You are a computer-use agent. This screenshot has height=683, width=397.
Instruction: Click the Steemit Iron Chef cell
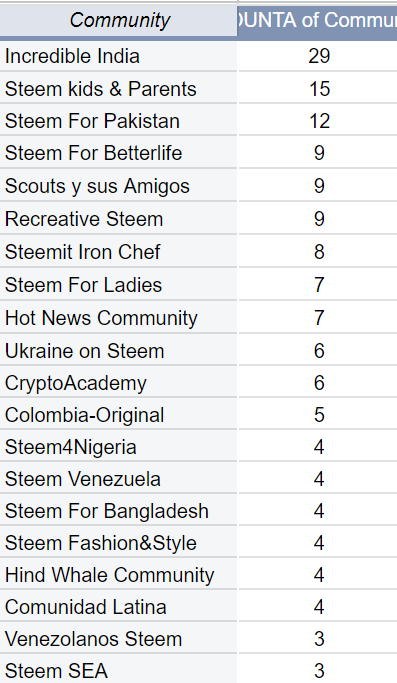(x=119, y=252)
